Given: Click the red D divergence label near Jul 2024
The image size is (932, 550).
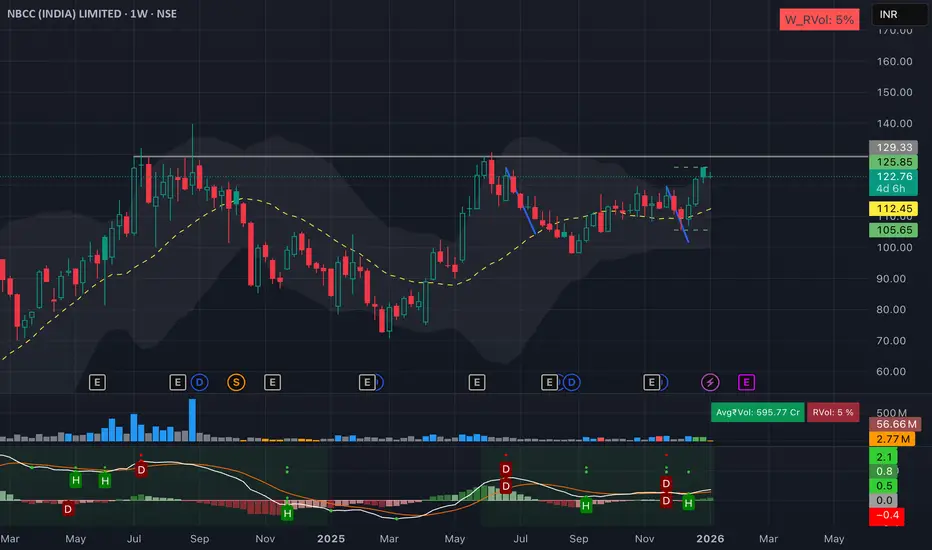Looking at the screenshot, I should (x=141, y=470).
